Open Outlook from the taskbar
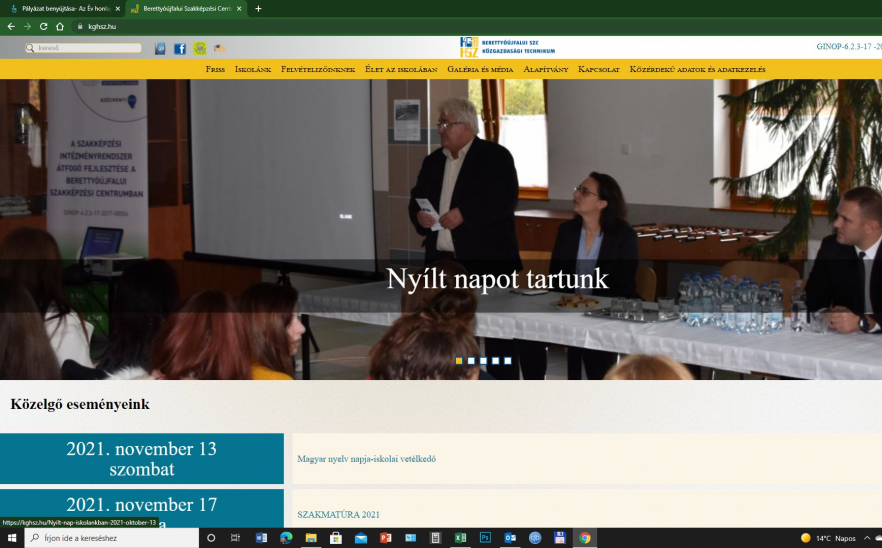 point(510,538)
